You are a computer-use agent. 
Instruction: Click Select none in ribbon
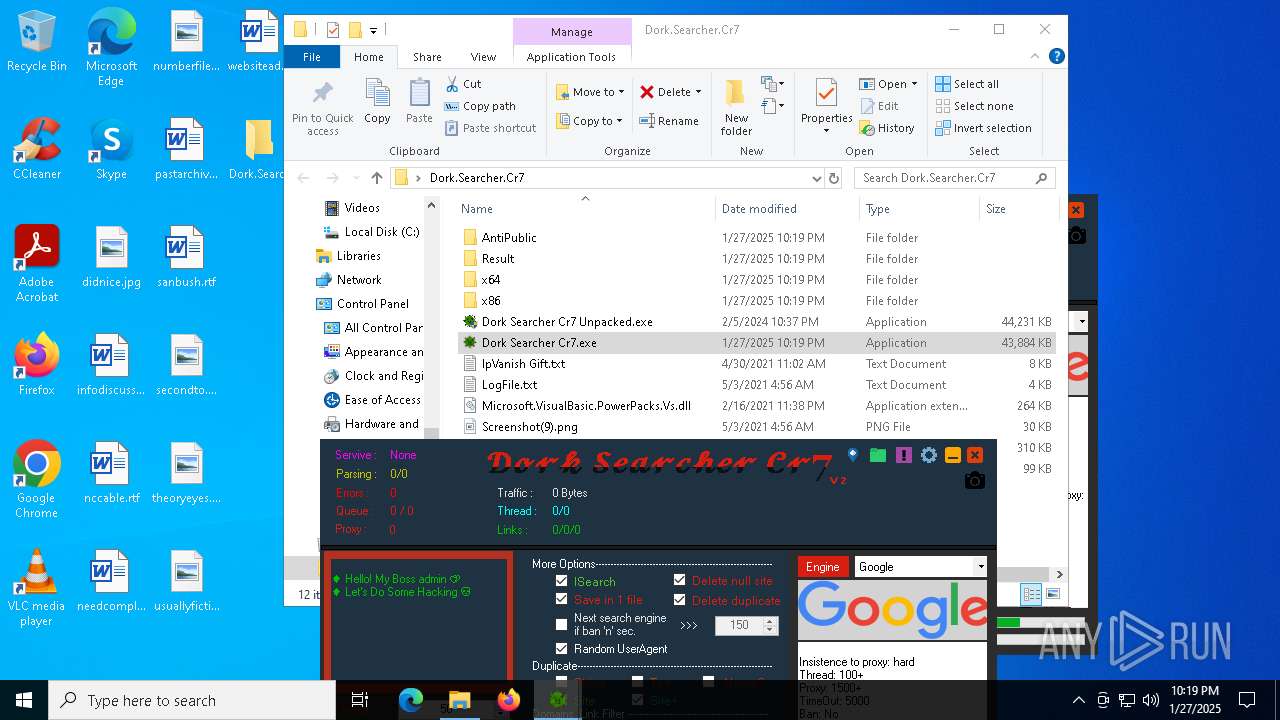(975, 106)
